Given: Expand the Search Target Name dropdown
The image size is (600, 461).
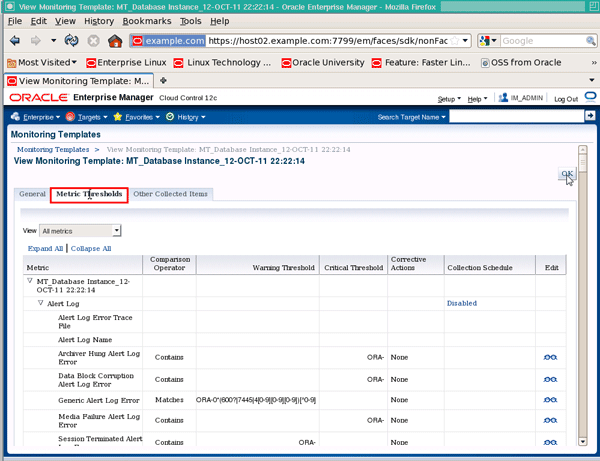Looking at the screenshot, I should point(411,117).
